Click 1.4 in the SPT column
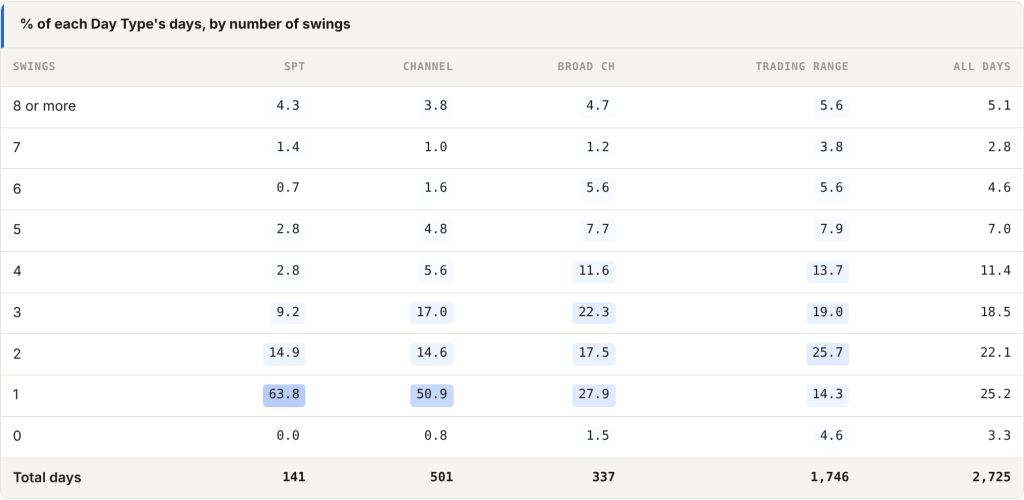This screenshot has width=1024, height=500. point(288,147)
